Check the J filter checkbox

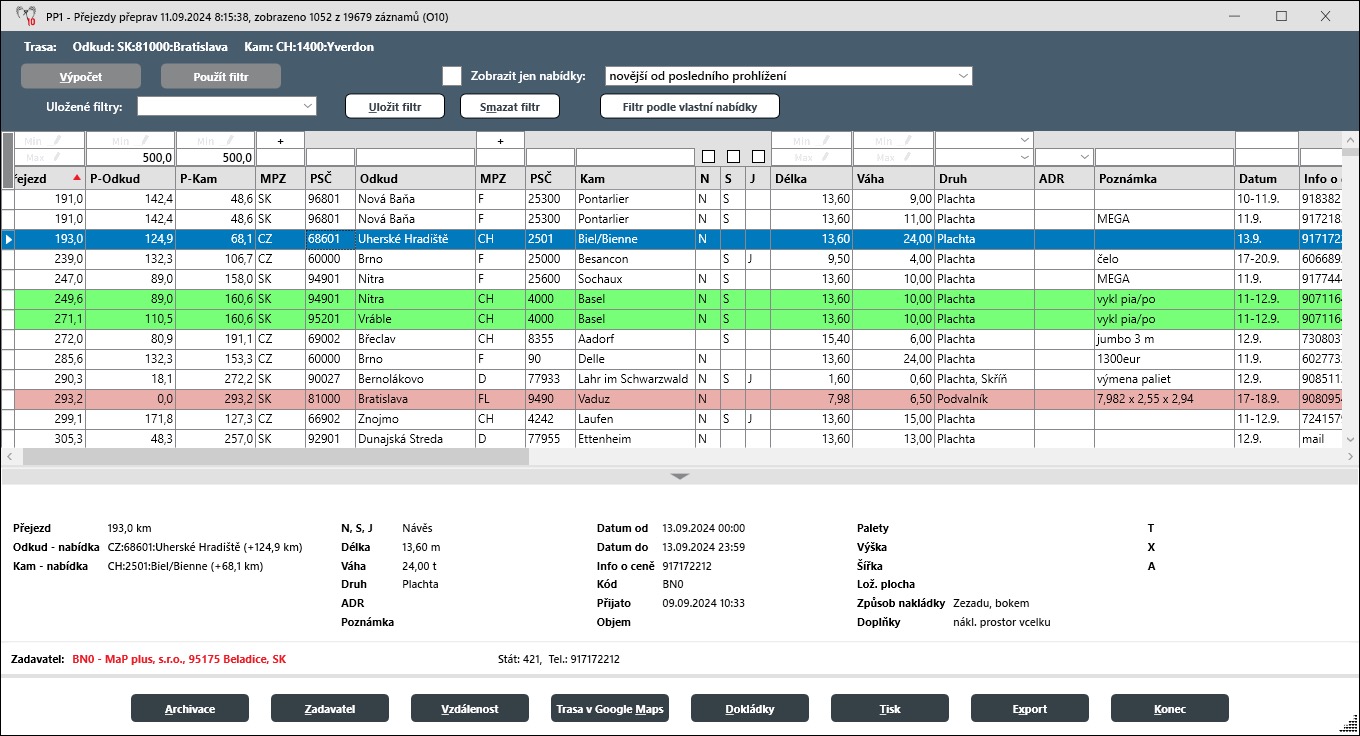pyautogui.click(x=758, y=157)
